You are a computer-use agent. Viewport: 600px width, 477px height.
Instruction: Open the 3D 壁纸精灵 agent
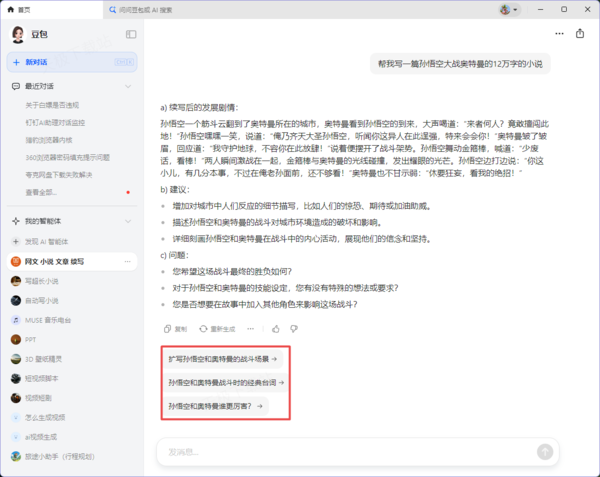(44, 357)
